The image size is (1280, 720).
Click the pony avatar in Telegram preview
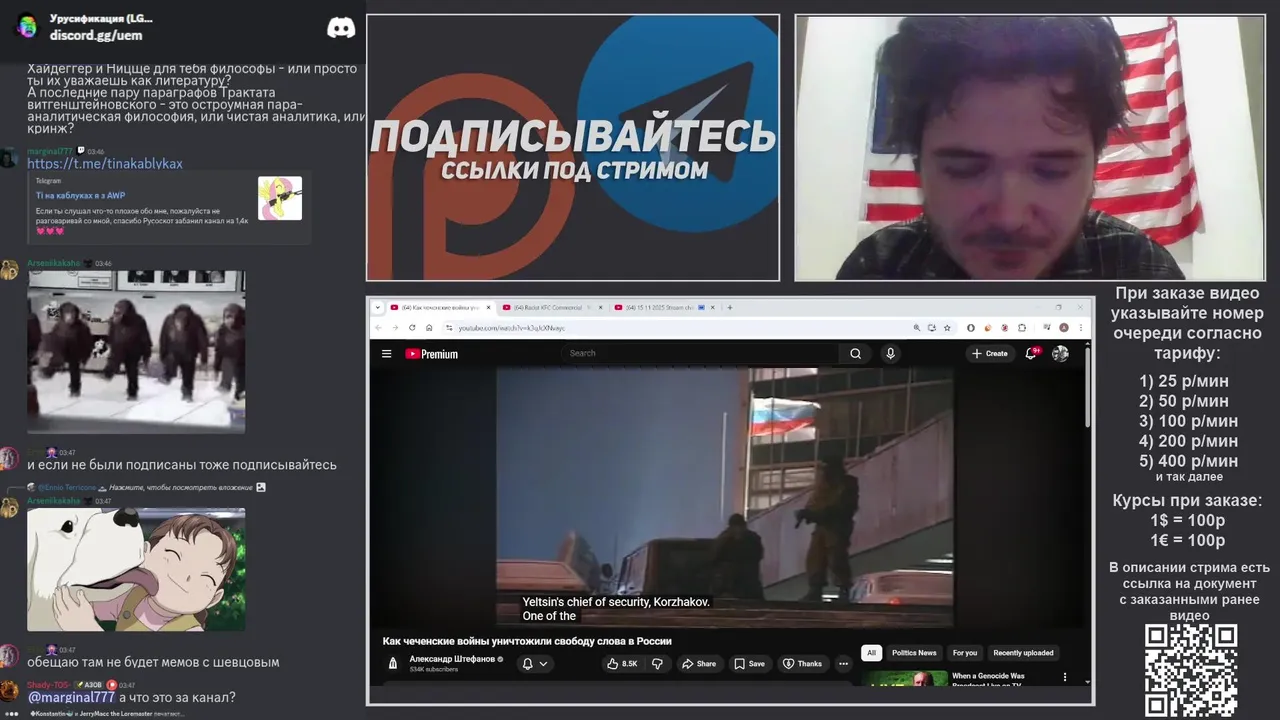coord(280,198)
